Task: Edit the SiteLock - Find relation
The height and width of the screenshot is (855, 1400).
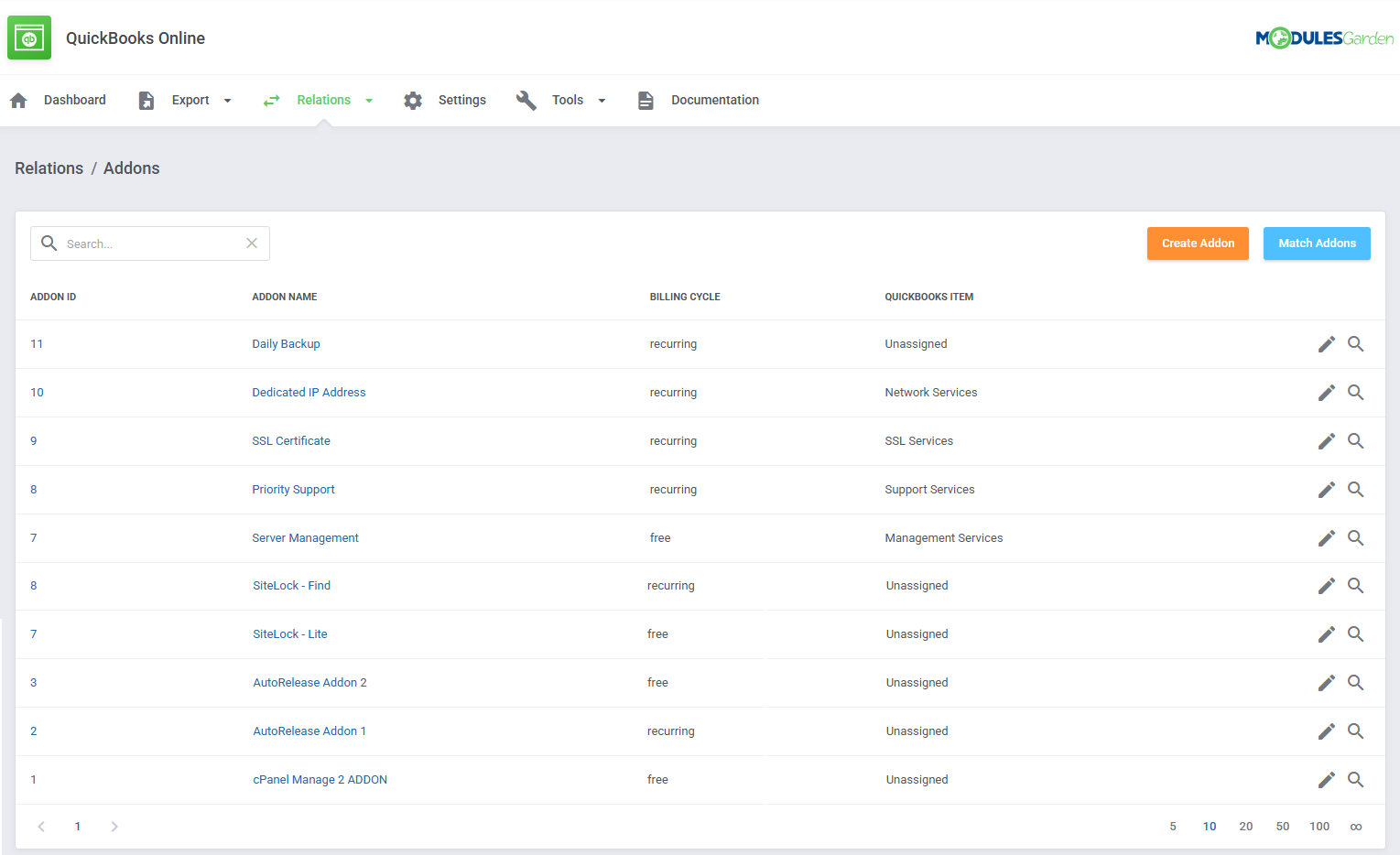Action: (1326, 586)
